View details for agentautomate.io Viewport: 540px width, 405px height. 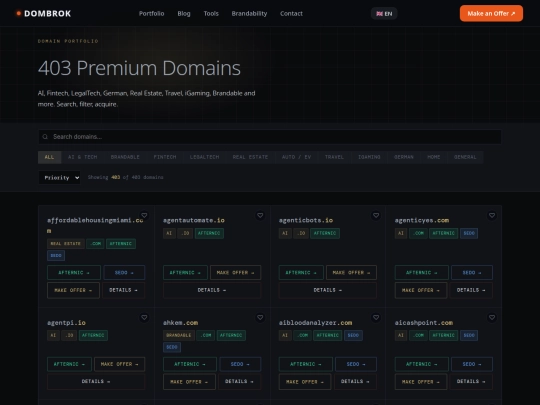click(212, 290)
